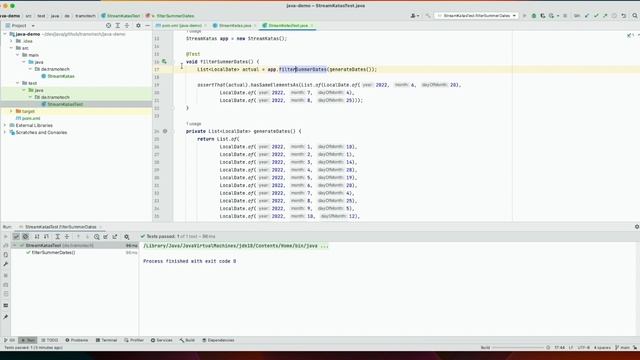
Task: Click Git update project arrow
Action: (587, 16)
